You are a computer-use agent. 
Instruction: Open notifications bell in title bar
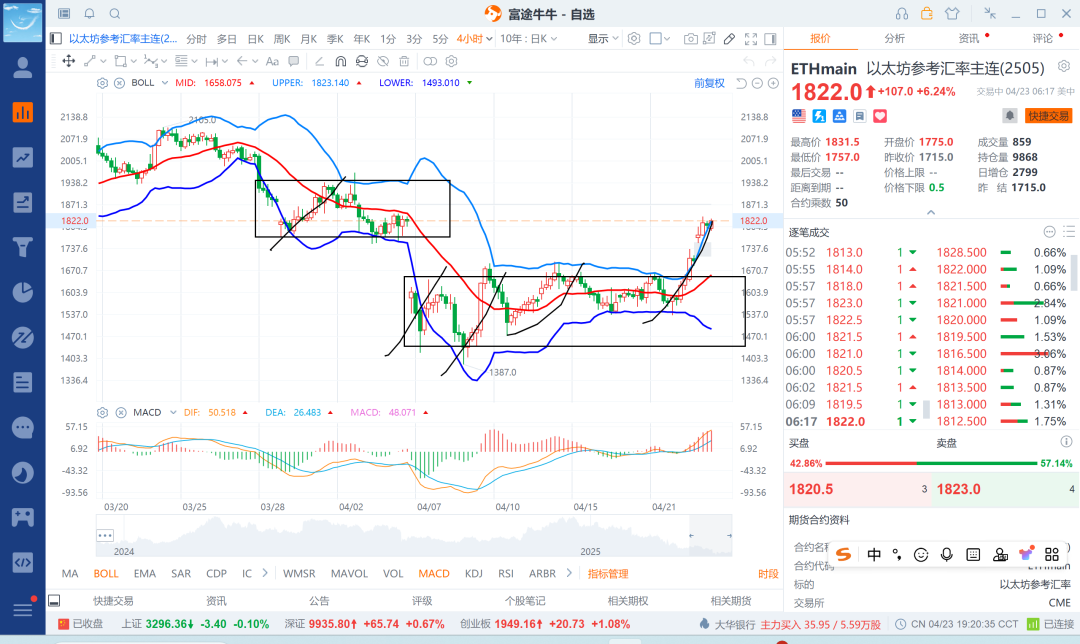coord(90,14)
